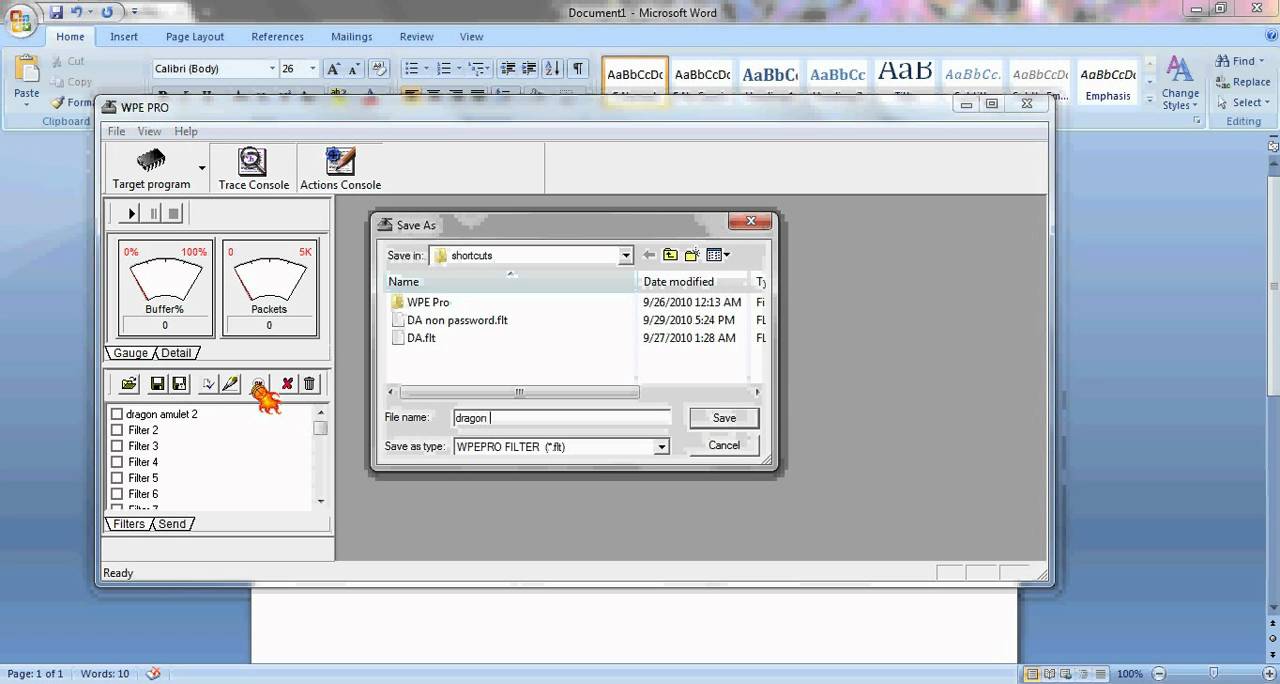Click the Change Styles button in Word
The height and width of the screenshot is (684, 1280).
[1180, 83]
